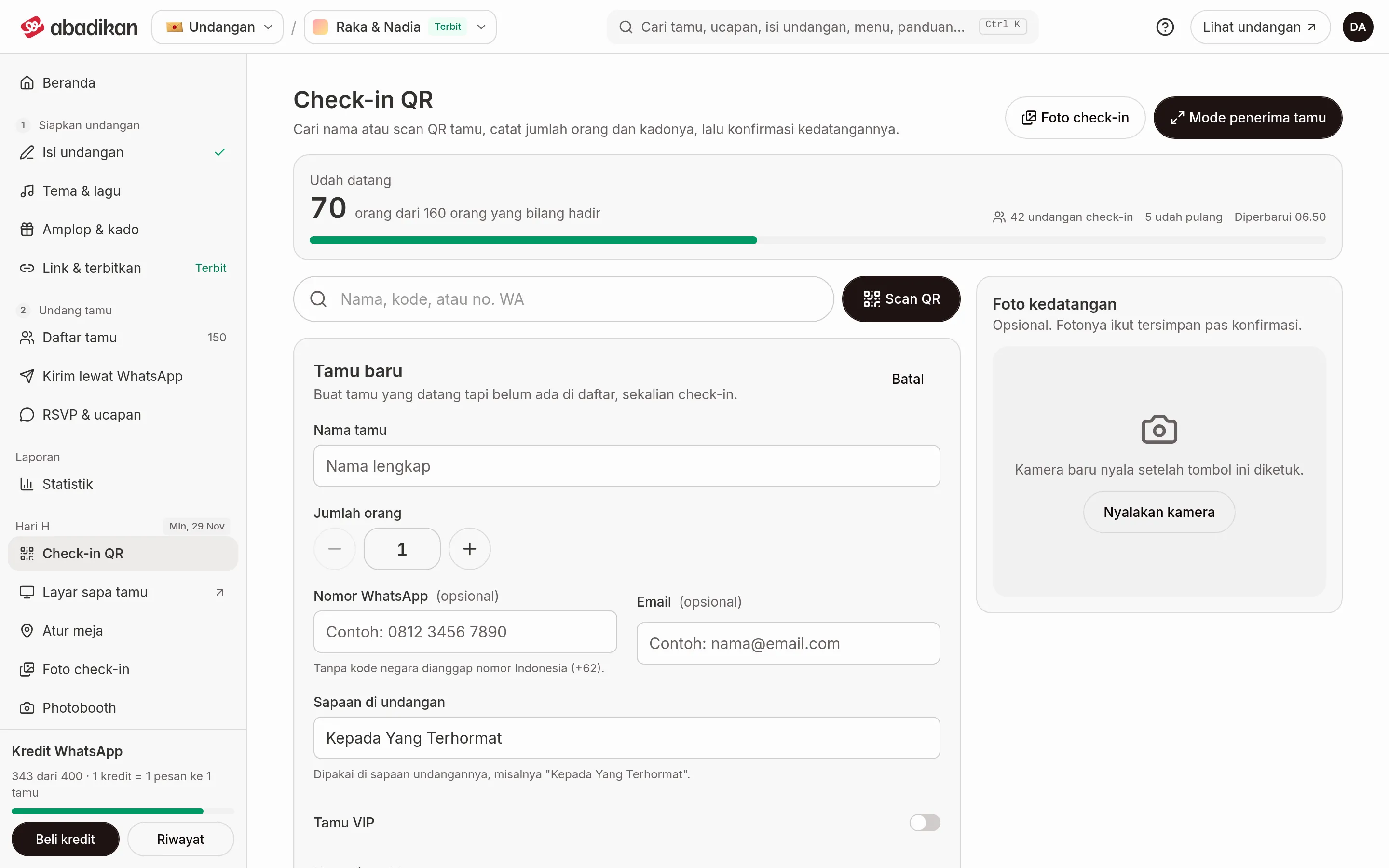Increase Jumlah orang with the plus button
1389x868 pixels.
pos(469,549)
